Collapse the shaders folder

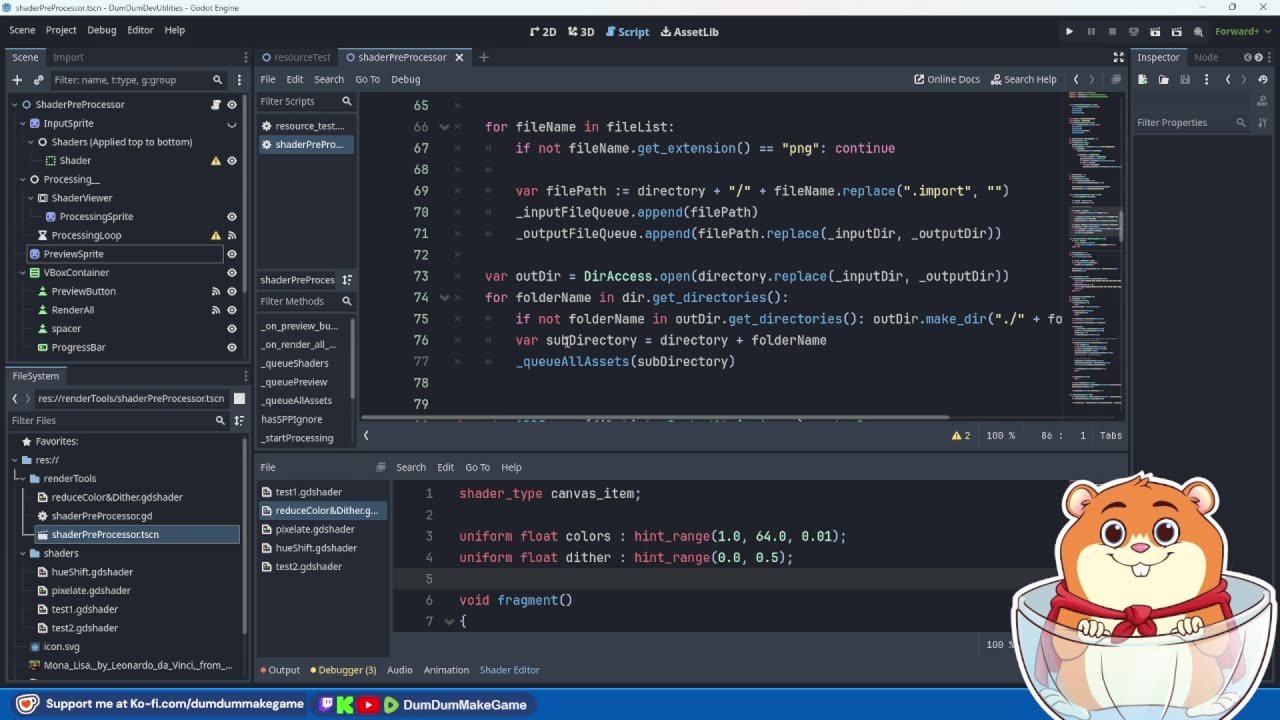(x=22, y=553)
